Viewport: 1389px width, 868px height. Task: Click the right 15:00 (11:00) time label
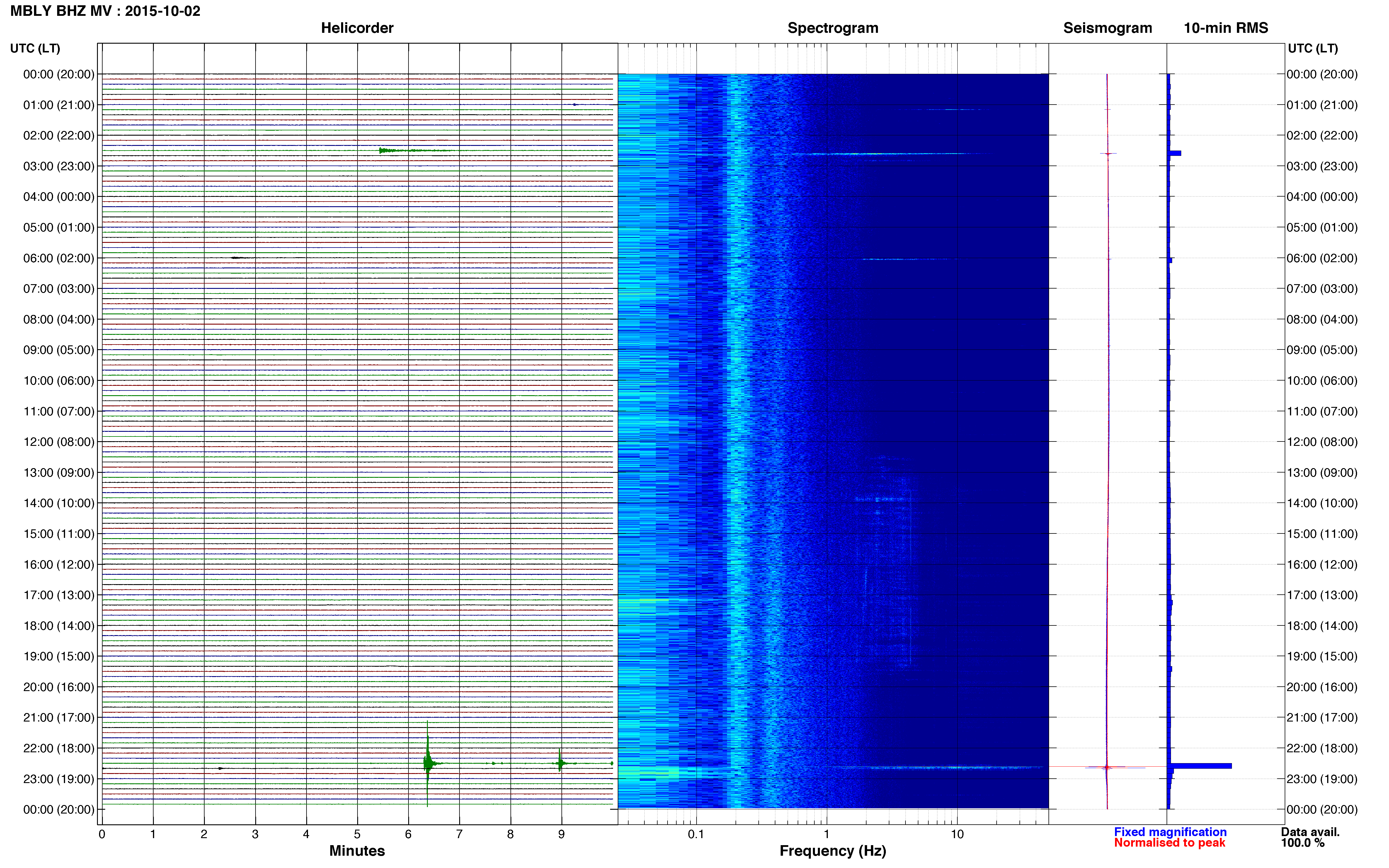(1322, 534)
